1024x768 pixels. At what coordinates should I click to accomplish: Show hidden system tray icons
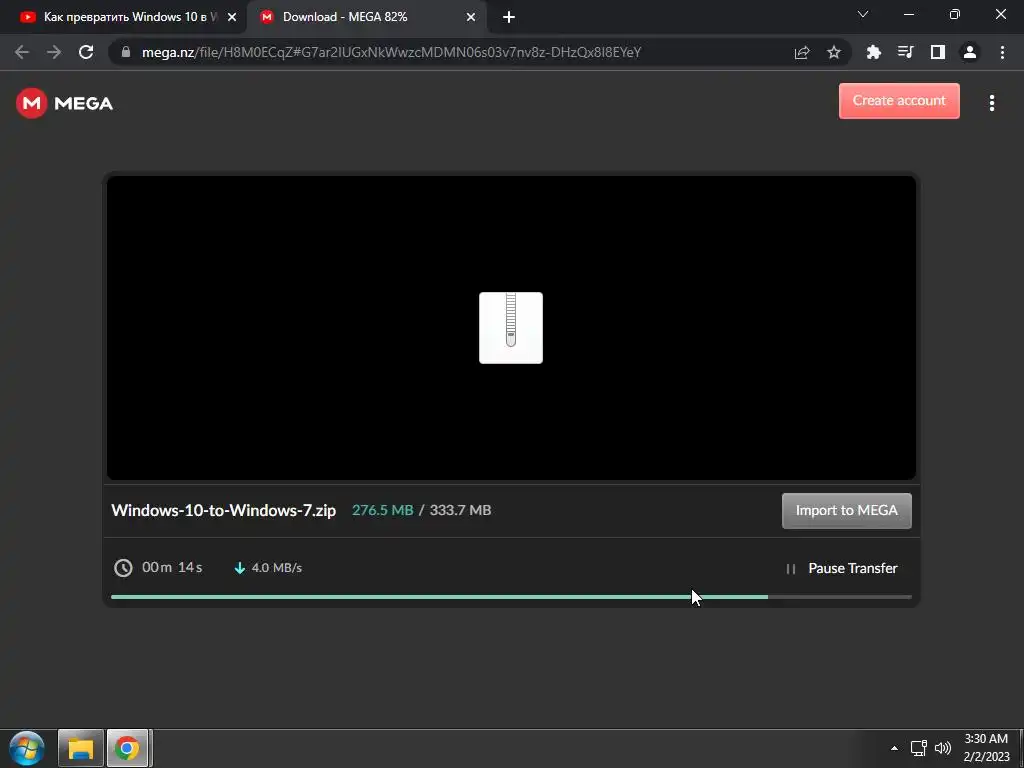point(894,748)
